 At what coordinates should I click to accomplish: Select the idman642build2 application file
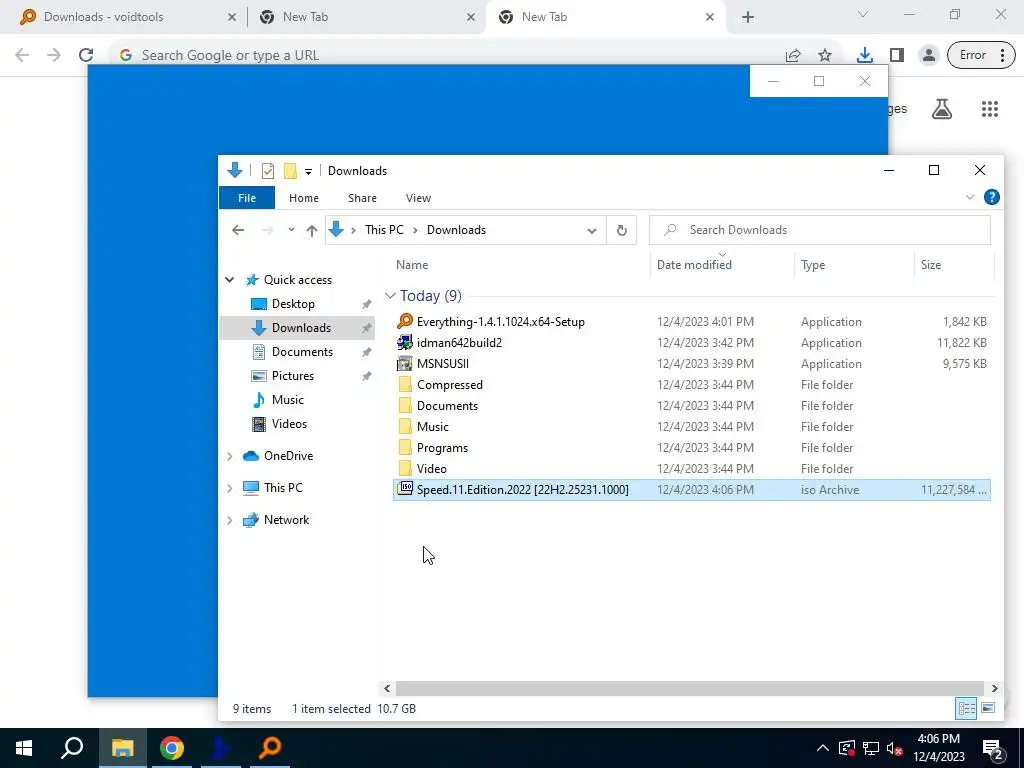(459, 342)
